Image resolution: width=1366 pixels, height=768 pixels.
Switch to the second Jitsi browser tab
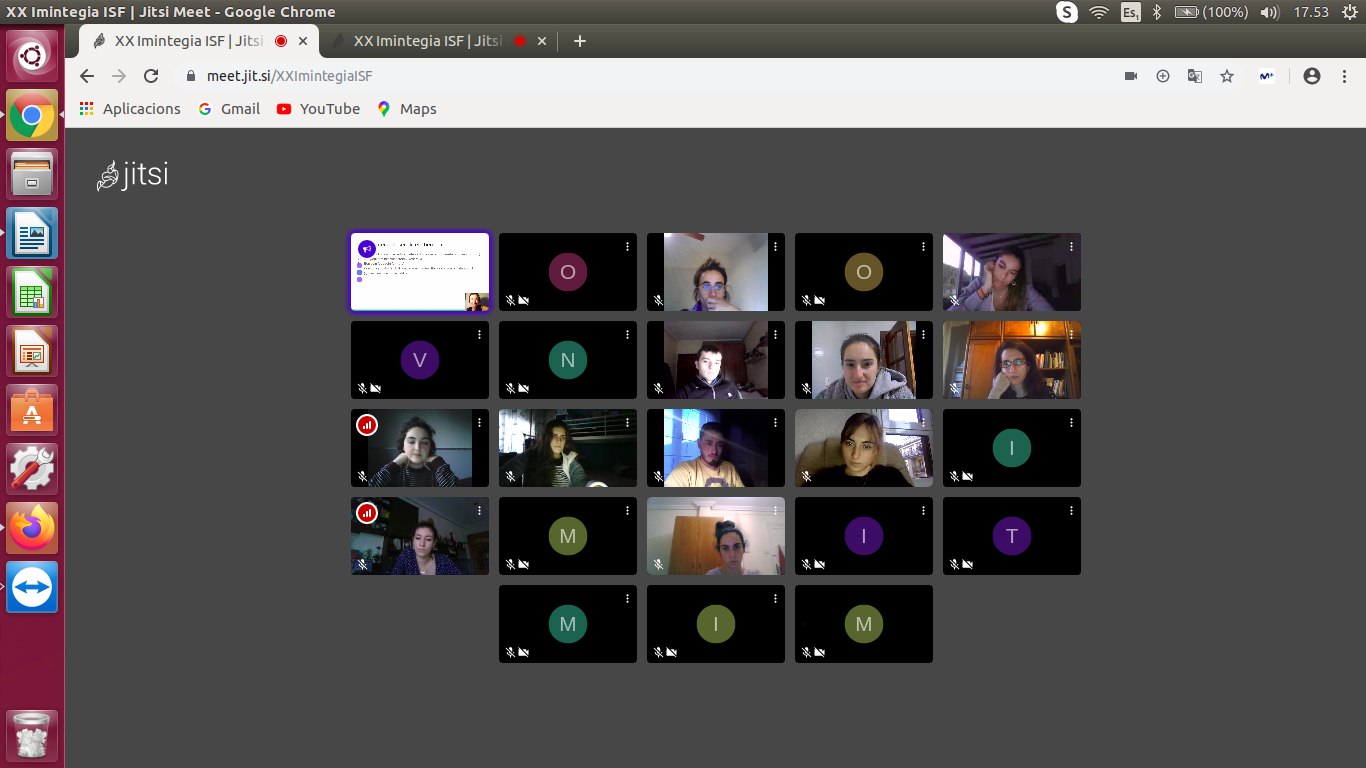click(x=428, y=41)
